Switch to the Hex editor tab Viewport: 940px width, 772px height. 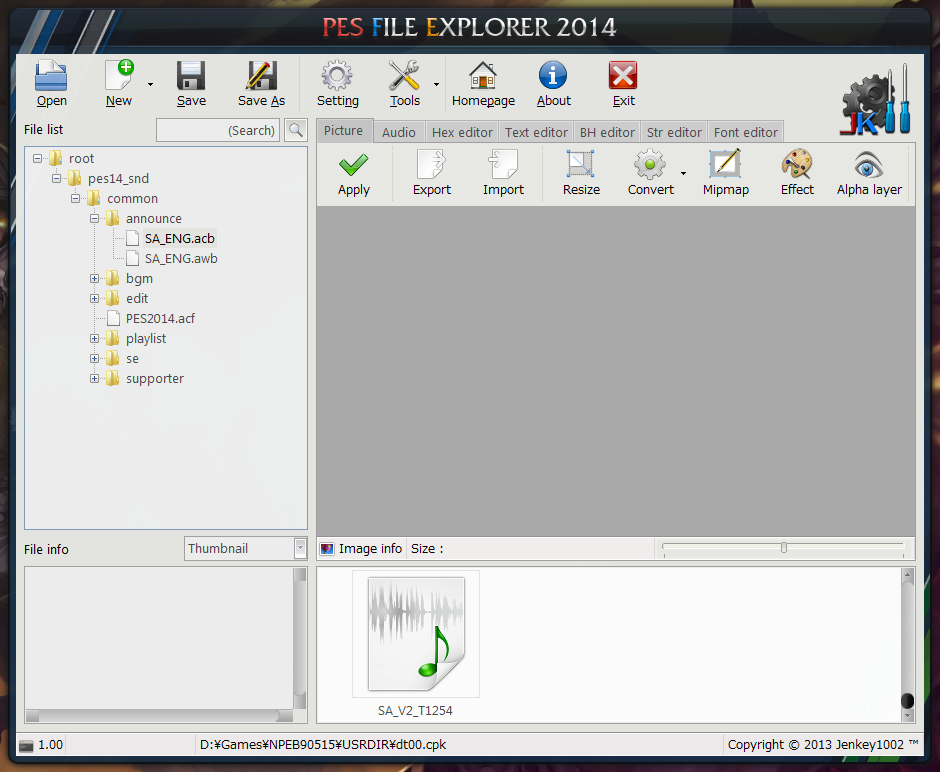461,131
